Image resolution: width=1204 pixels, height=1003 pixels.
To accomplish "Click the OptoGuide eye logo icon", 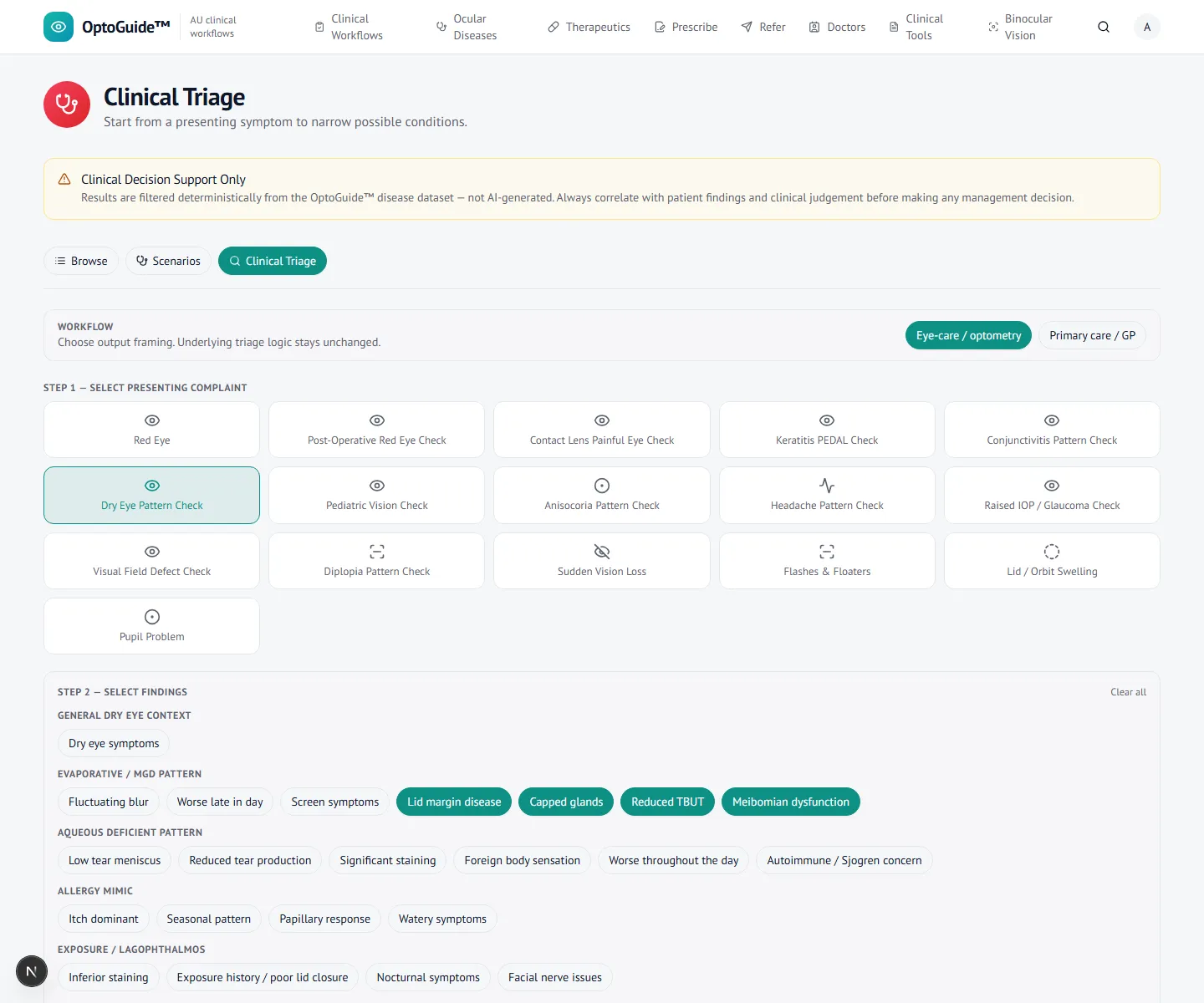I will [59, 27].
